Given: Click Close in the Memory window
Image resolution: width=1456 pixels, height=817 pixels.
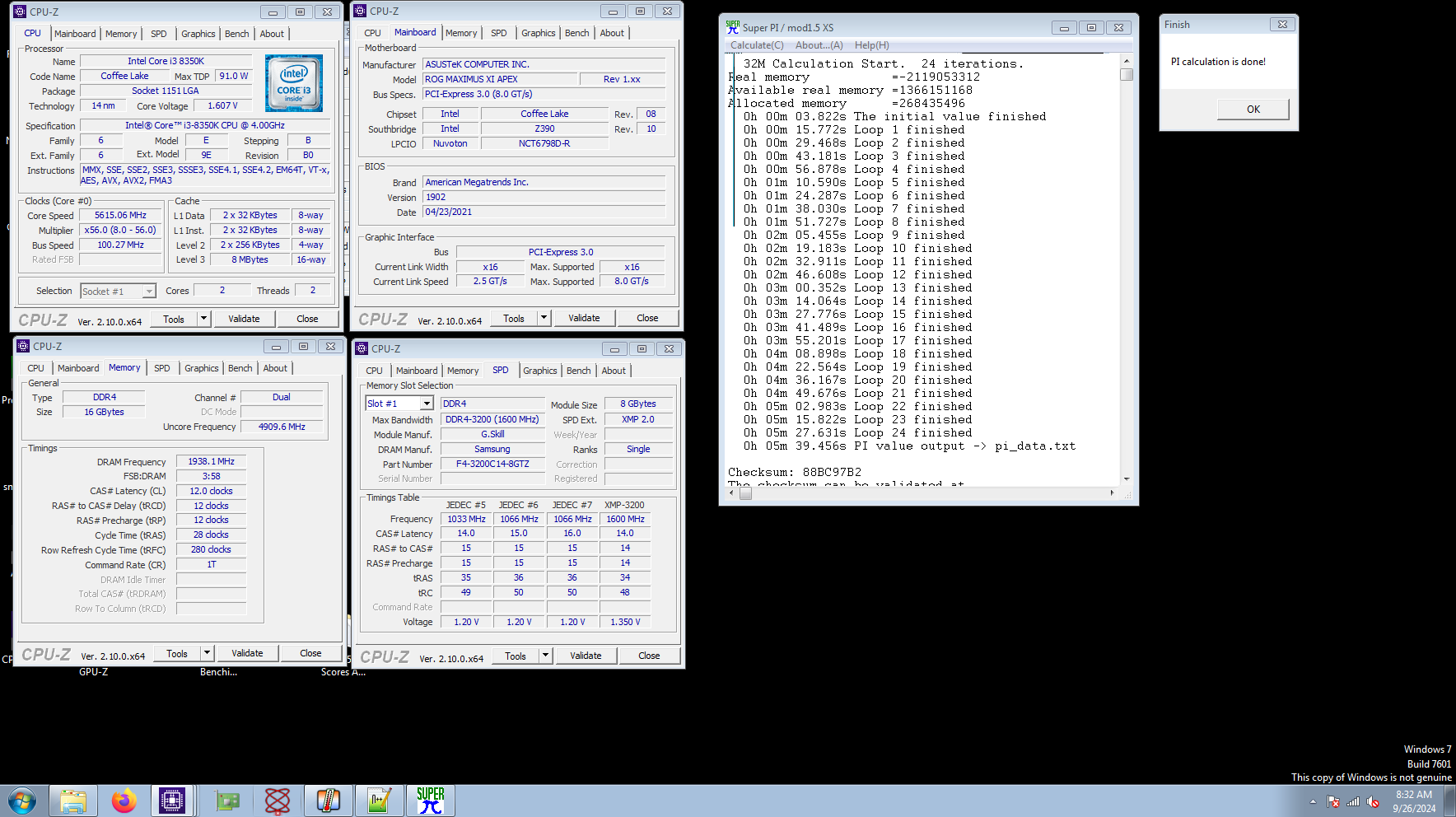Looking at the screenshot, I should (x=310, y=653).
